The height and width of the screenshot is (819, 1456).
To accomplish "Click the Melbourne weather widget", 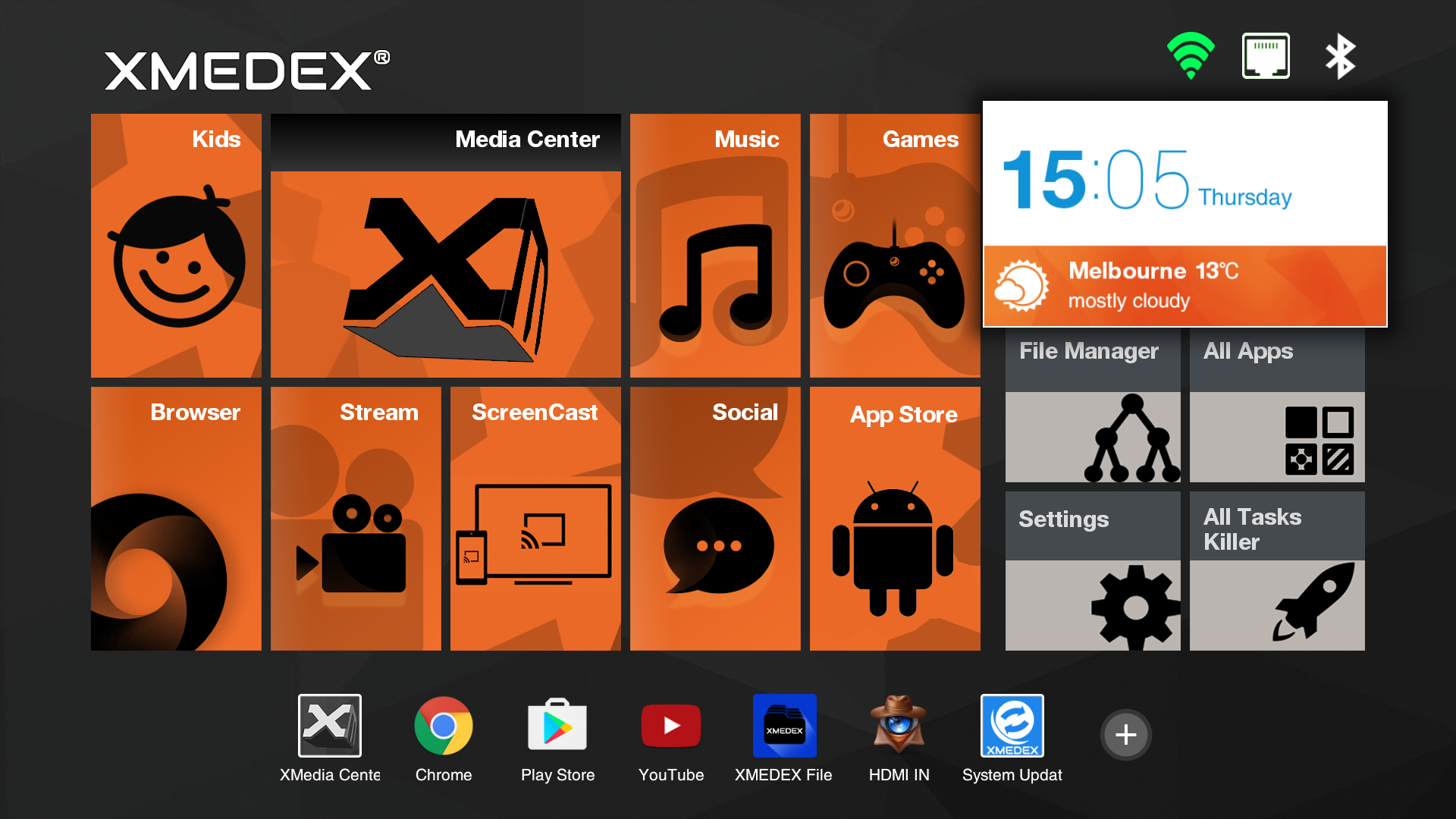I will pos(1185,286).
